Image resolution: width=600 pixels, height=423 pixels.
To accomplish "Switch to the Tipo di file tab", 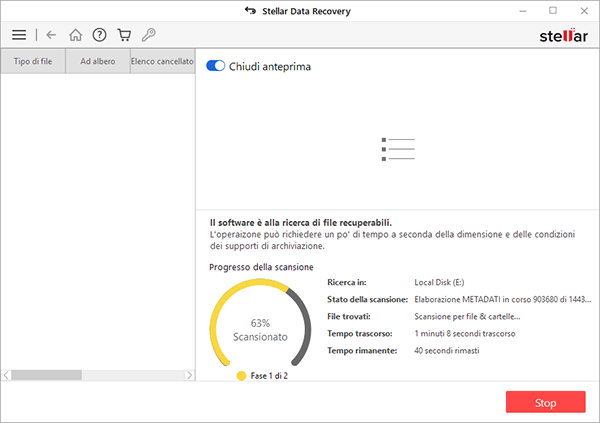I will pyautogui.click(x=33, y=61).
